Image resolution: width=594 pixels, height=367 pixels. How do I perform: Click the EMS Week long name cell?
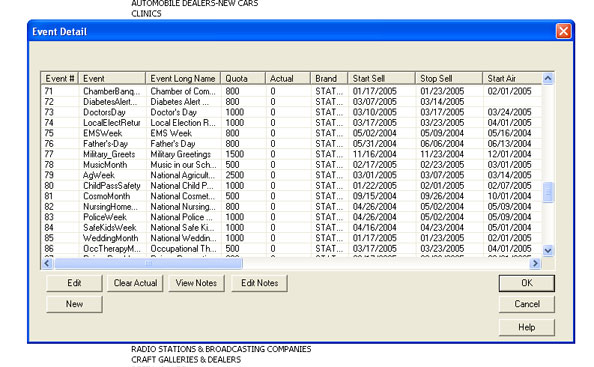coord(171,133)
